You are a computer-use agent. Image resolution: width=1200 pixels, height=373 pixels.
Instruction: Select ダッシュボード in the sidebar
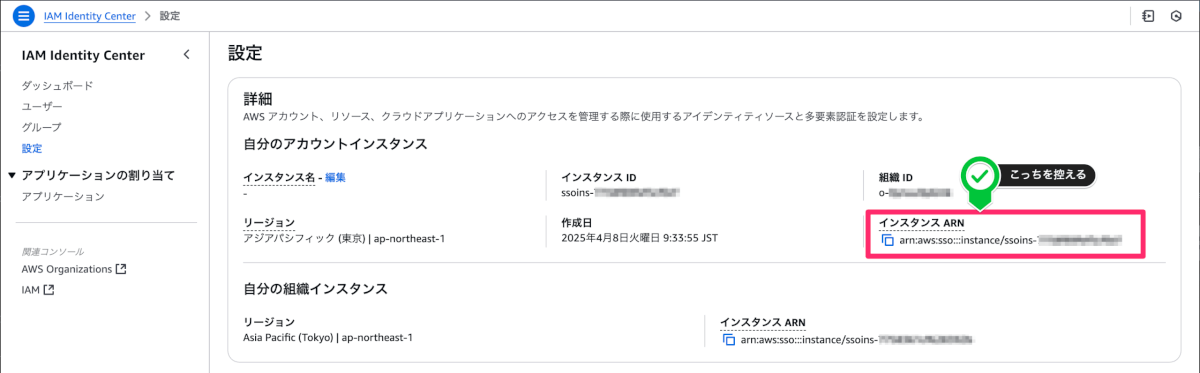tap(57, 85)
